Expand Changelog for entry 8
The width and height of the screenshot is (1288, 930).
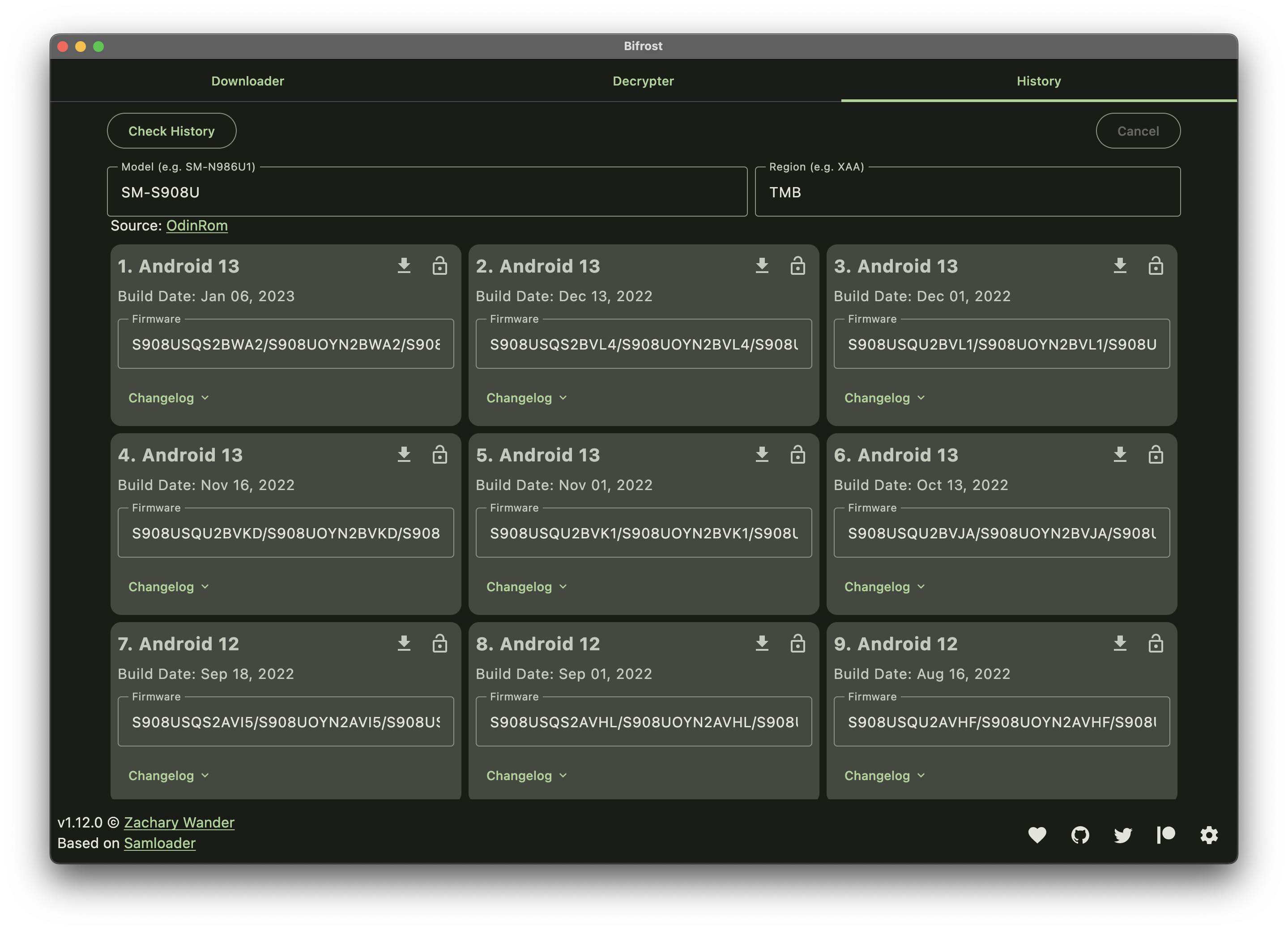pos(526,776)
